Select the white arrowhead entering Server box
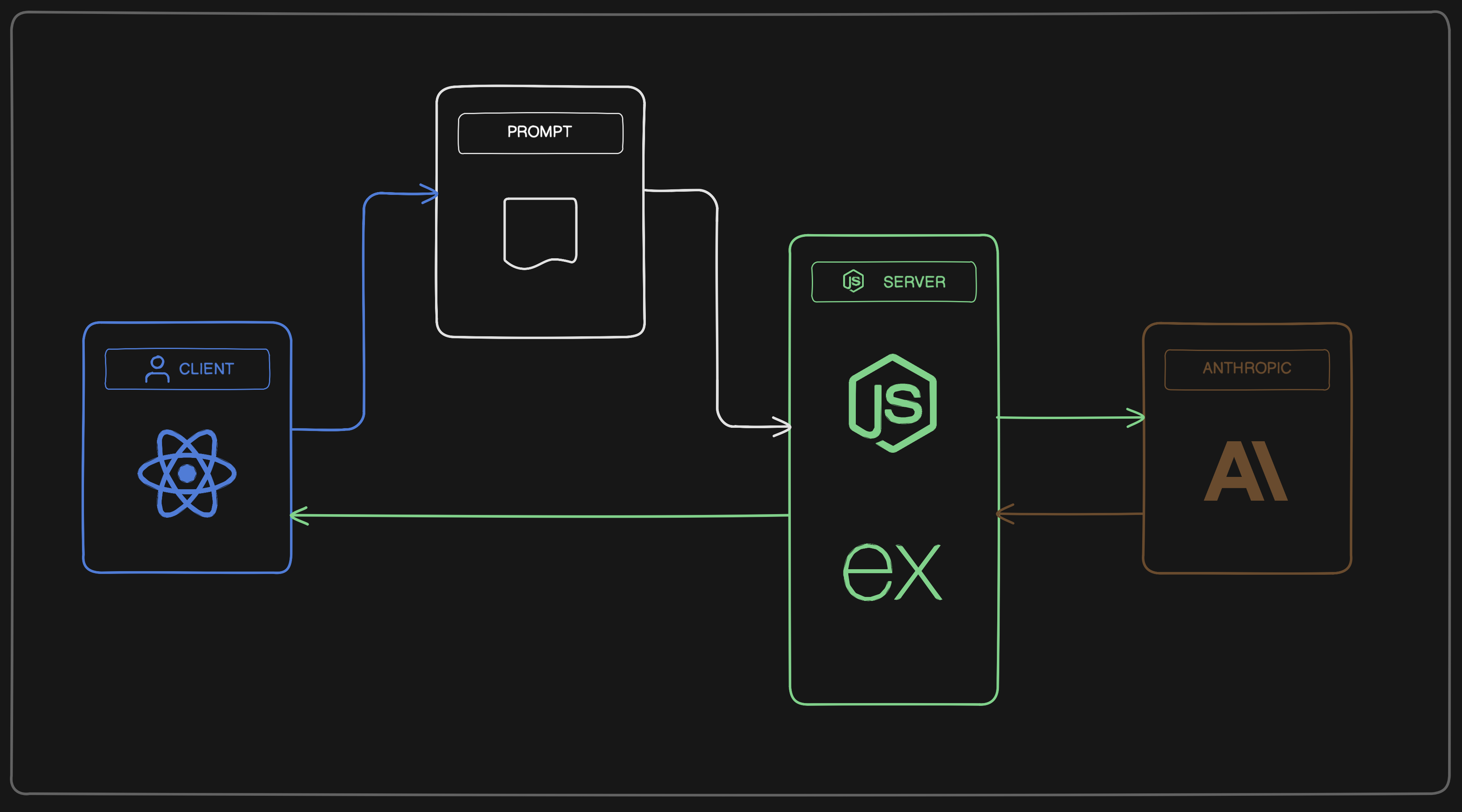The image size is (1462, 812). point(784,426)
